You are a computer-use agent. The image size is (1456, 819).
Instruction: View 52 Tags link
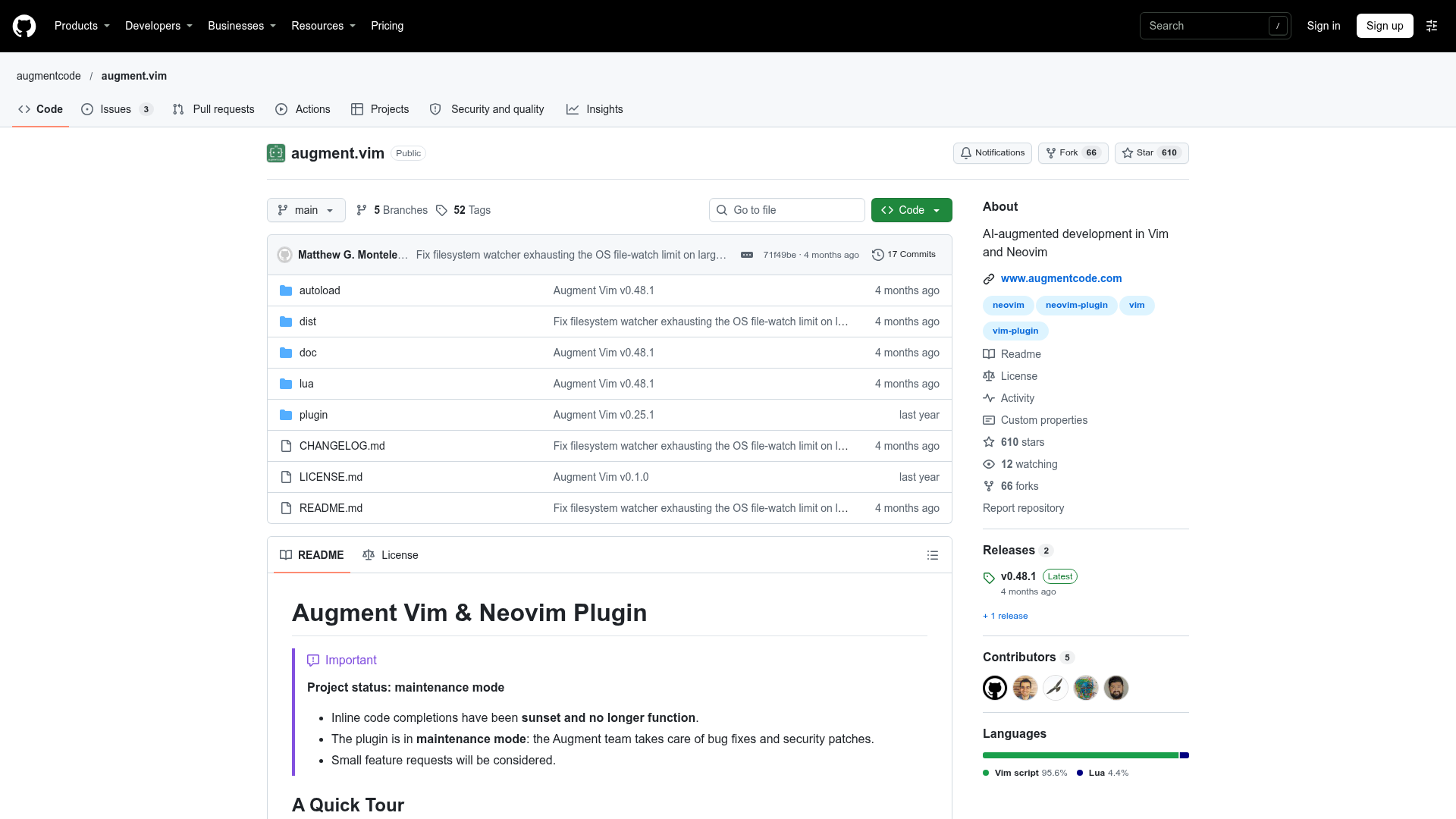[x=463, y=210]
